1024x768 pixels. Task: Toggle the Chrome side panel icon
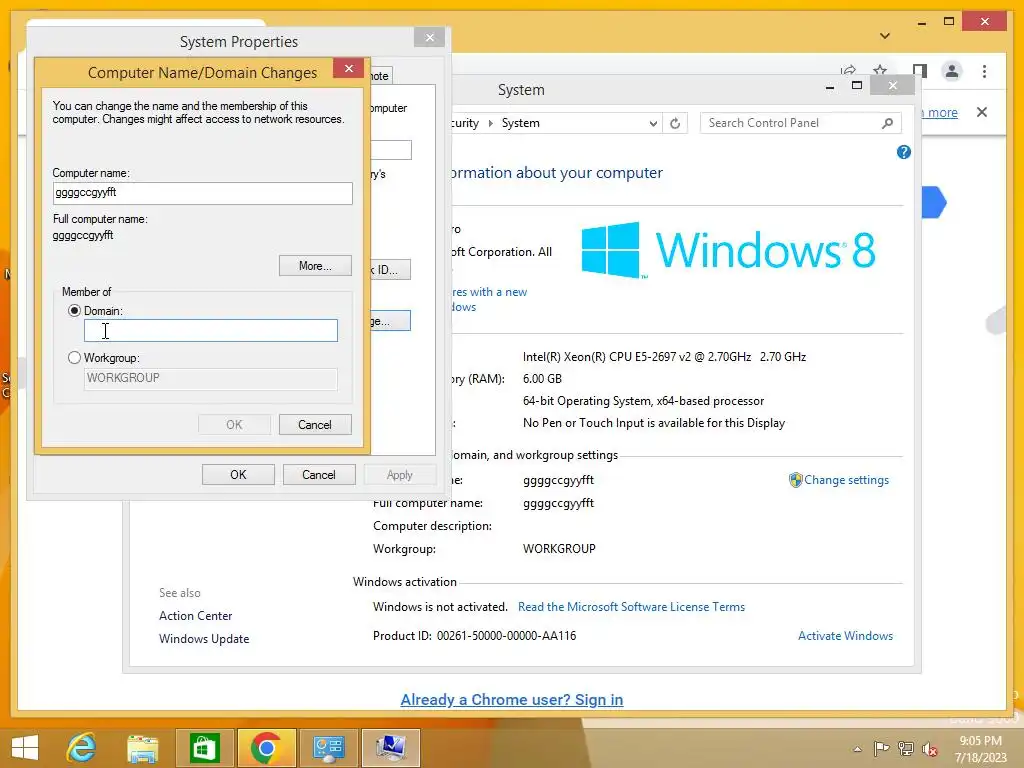(x=920, y=71)
